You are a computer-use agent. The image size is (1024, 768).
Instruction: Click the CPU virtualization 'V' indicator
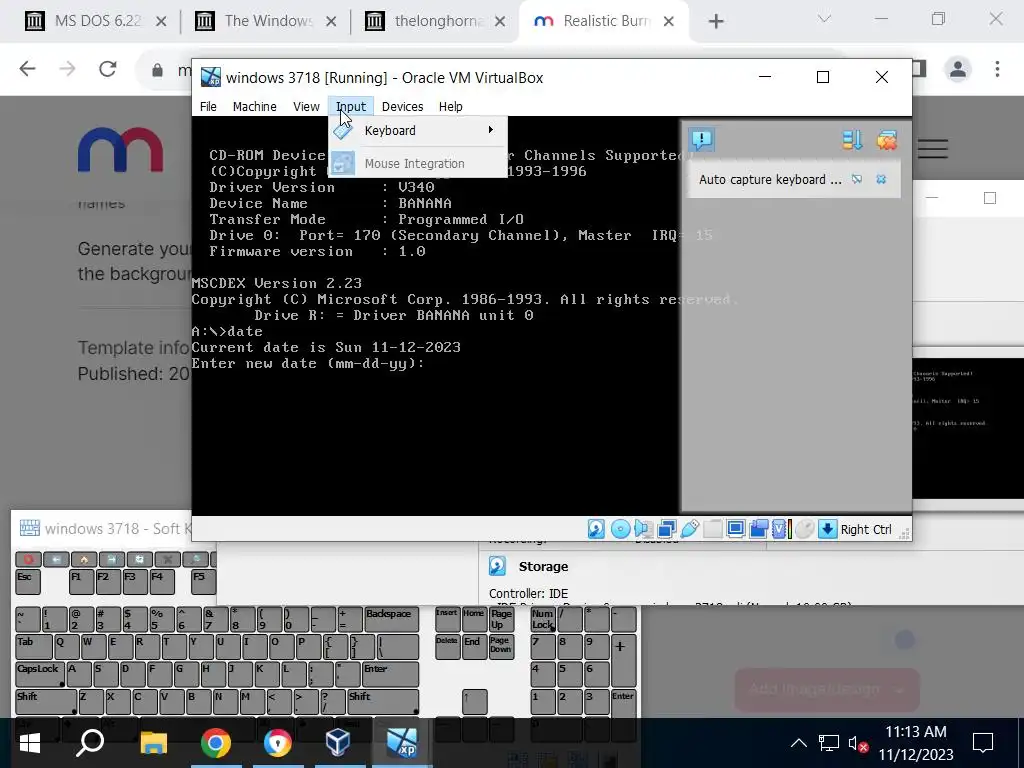pyautogui.click(x=781, y=529)
